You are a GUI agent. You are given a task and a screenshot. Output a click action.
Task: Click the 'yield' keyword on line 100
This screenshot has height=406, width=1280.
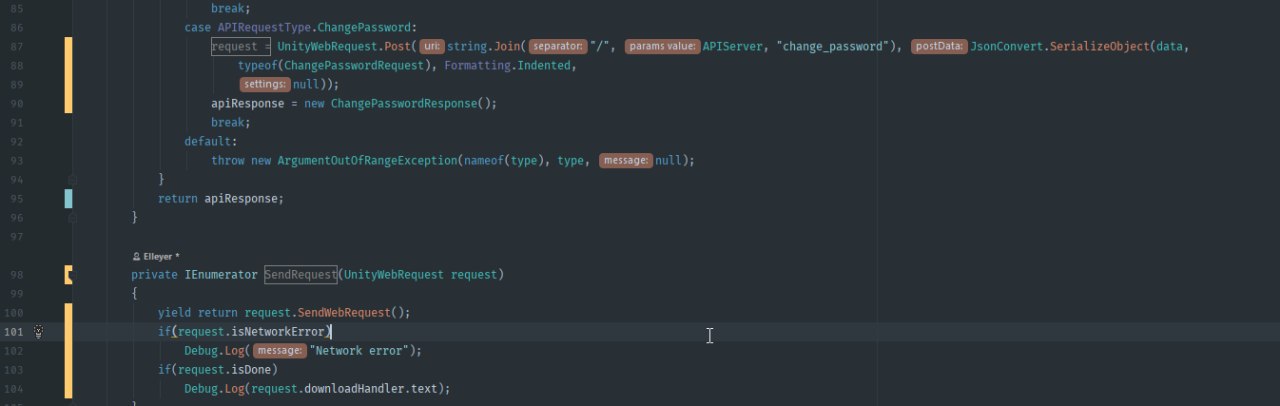pyautogui.click(x=174, y=312)
